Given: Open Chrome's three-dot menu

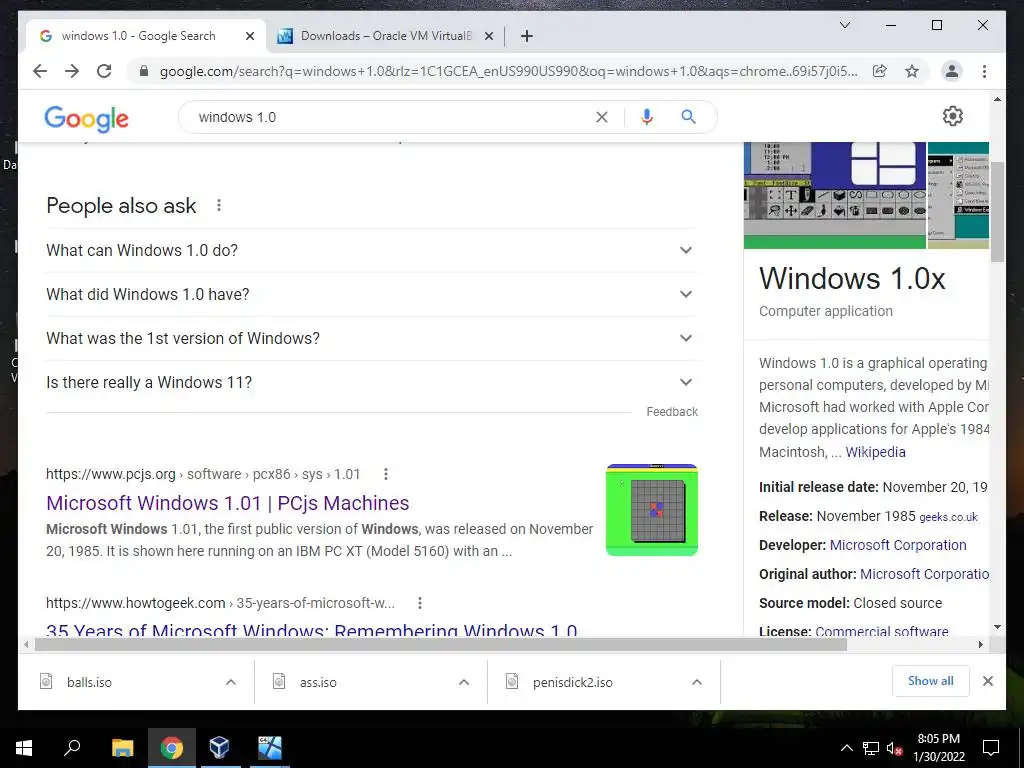Looking at the screenshot, I should click(x=984, y=71).
